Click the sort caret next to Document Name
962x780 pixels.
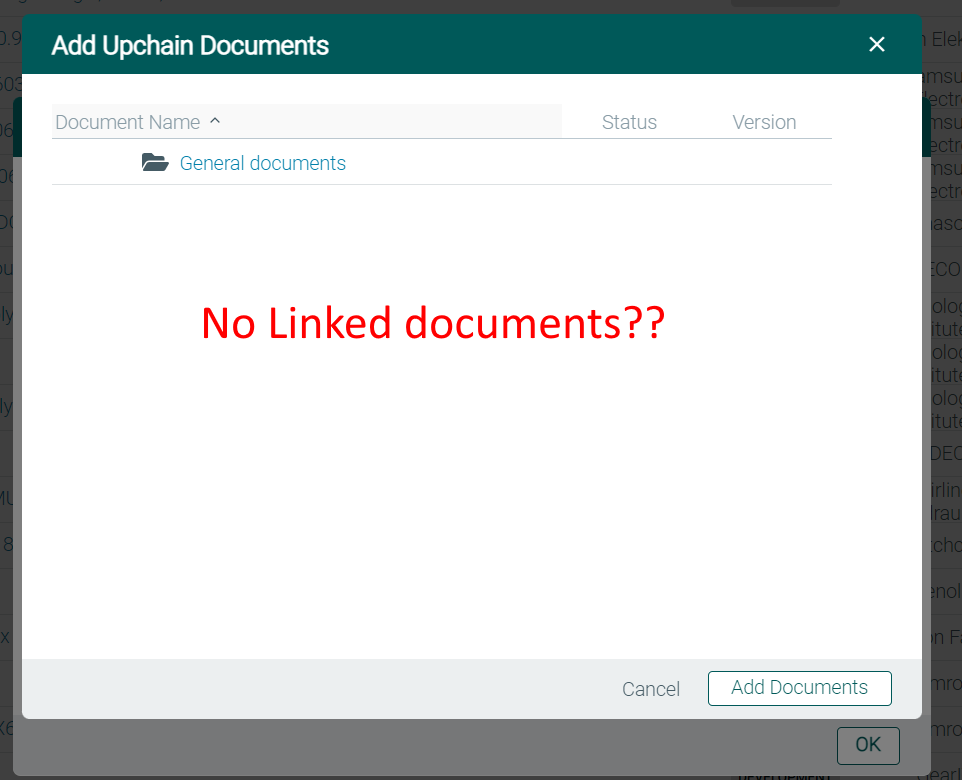click(214, 121)
